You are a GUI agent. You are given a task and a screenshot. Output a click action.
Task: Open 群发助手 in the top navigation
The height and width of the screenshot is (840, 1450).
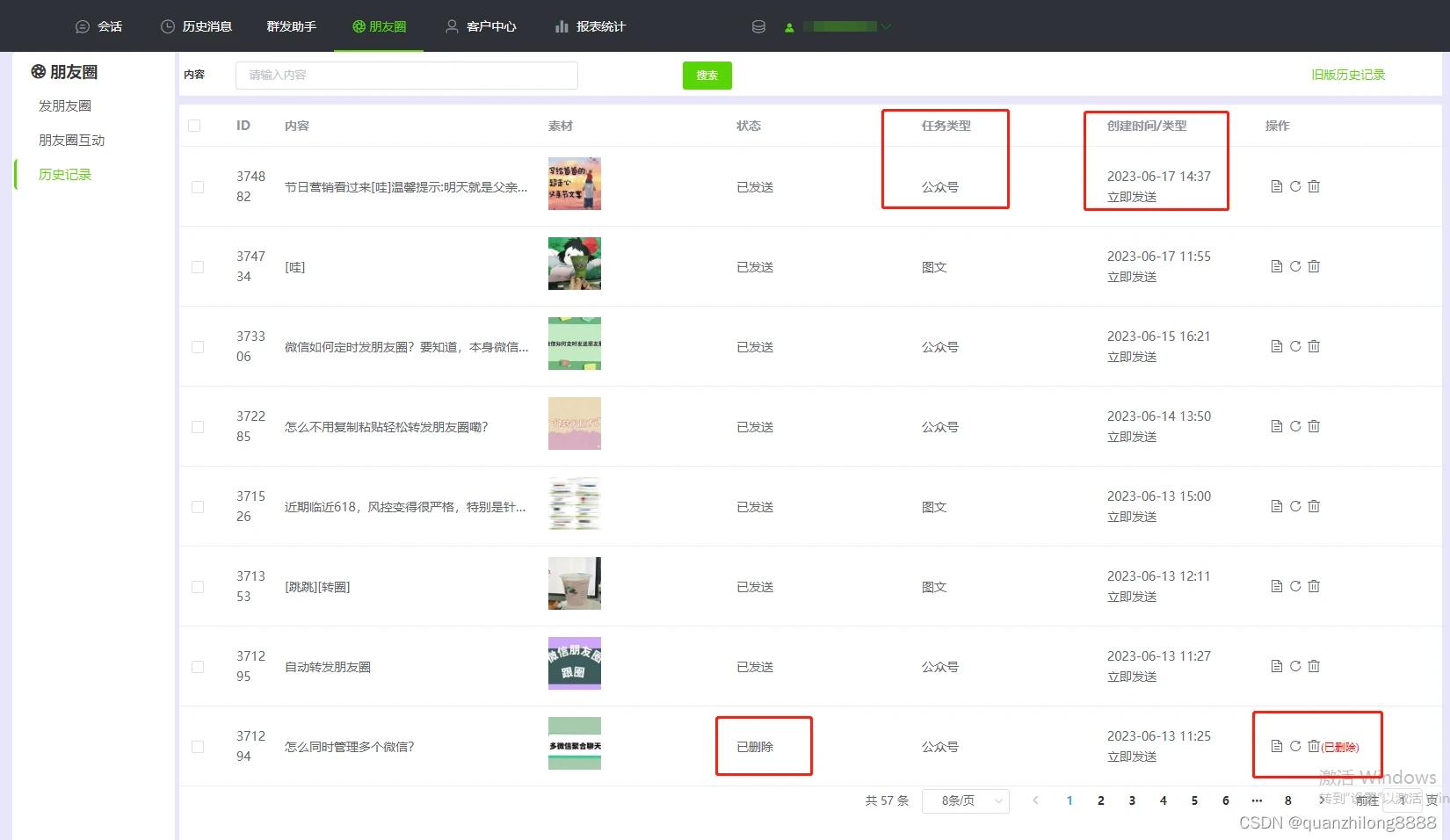tap(291, 25)
